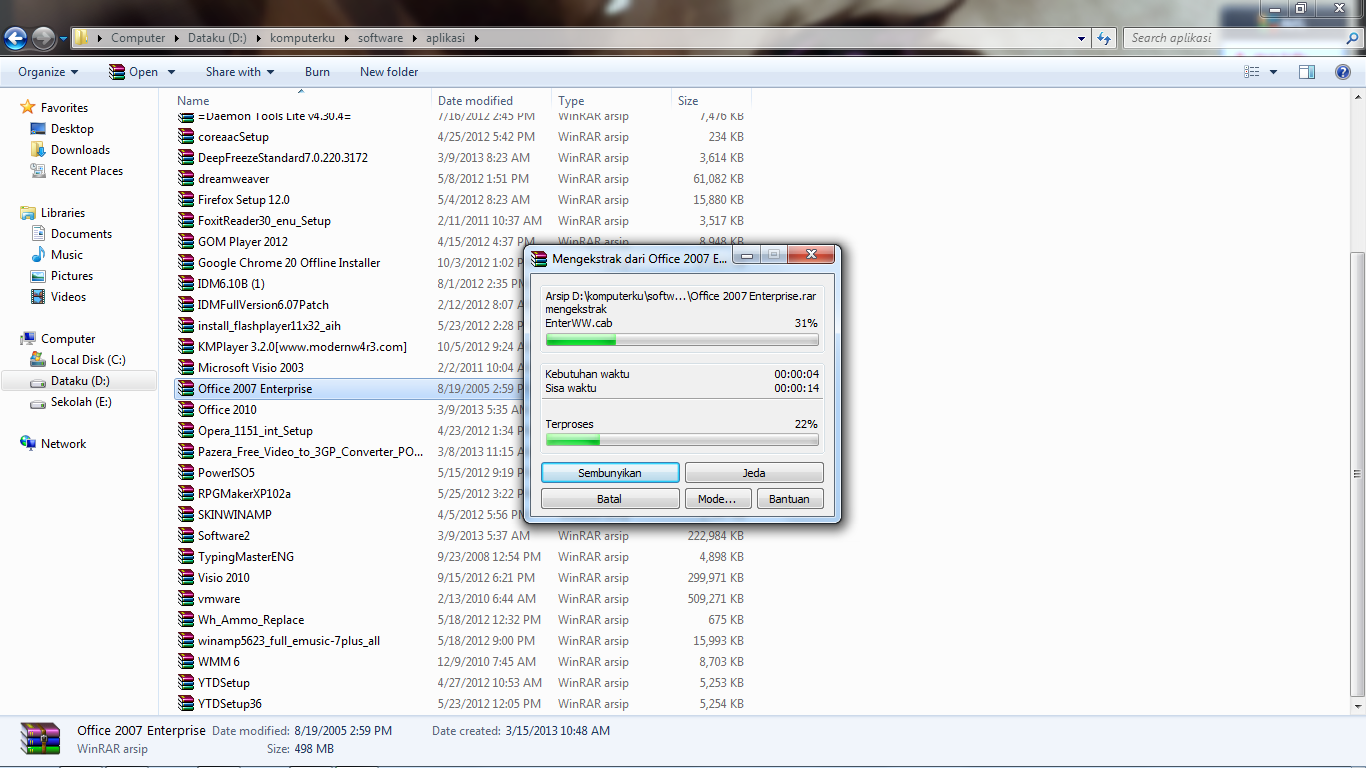Click the refresh icon beside address bar

[x=1103, y=38]
